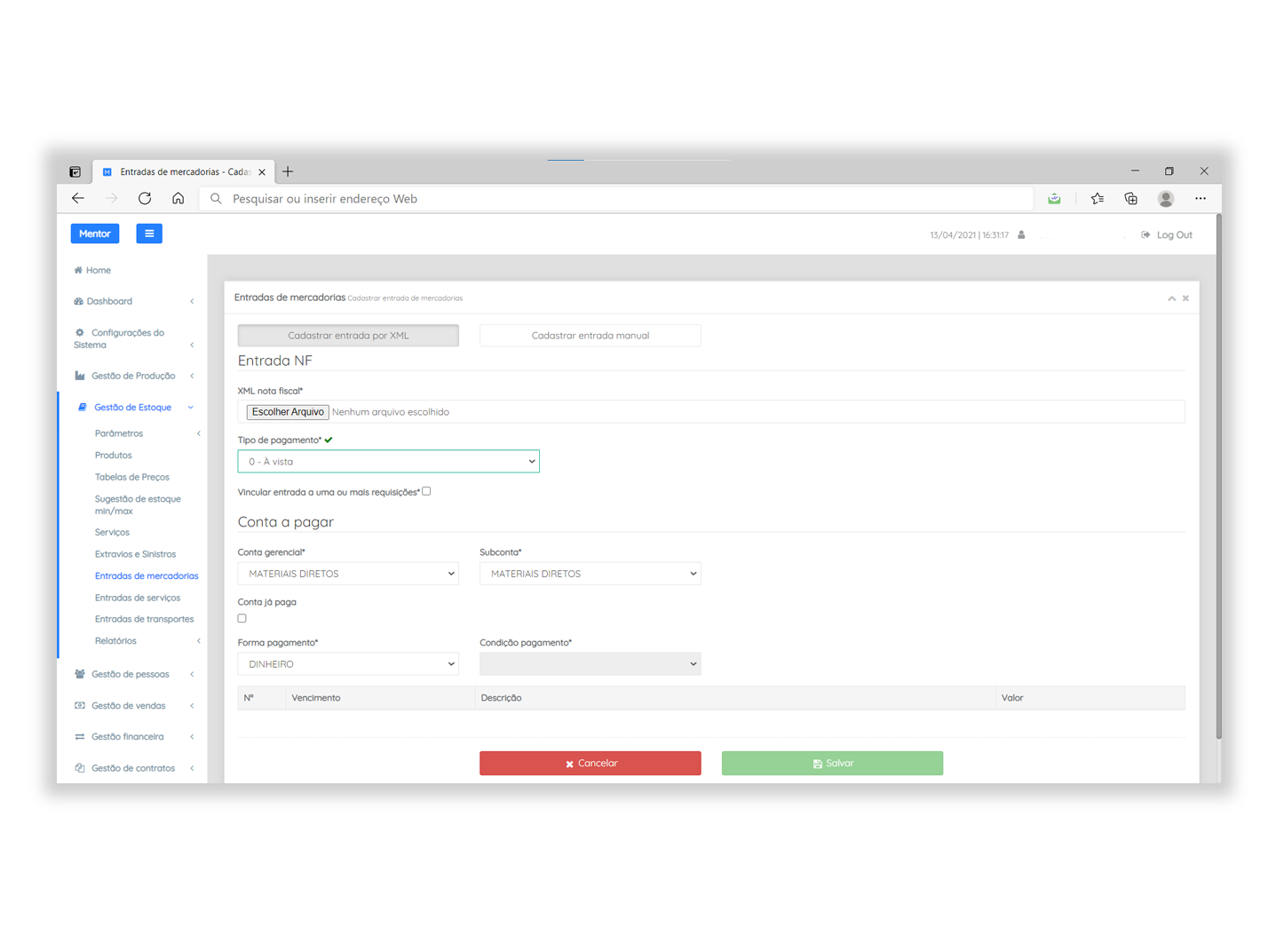
Task: Check the Conta já paga checkbox
Action: point(242,618)
